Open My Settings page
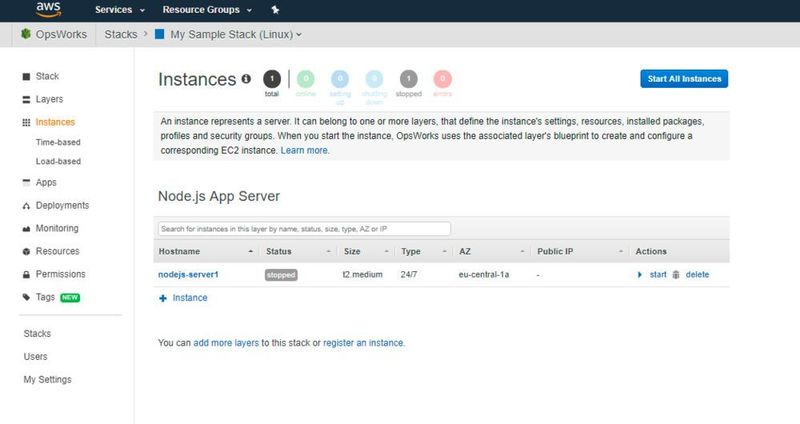Image resolution: width=800 pixels, height=424 pixels. tap(47, 380)
